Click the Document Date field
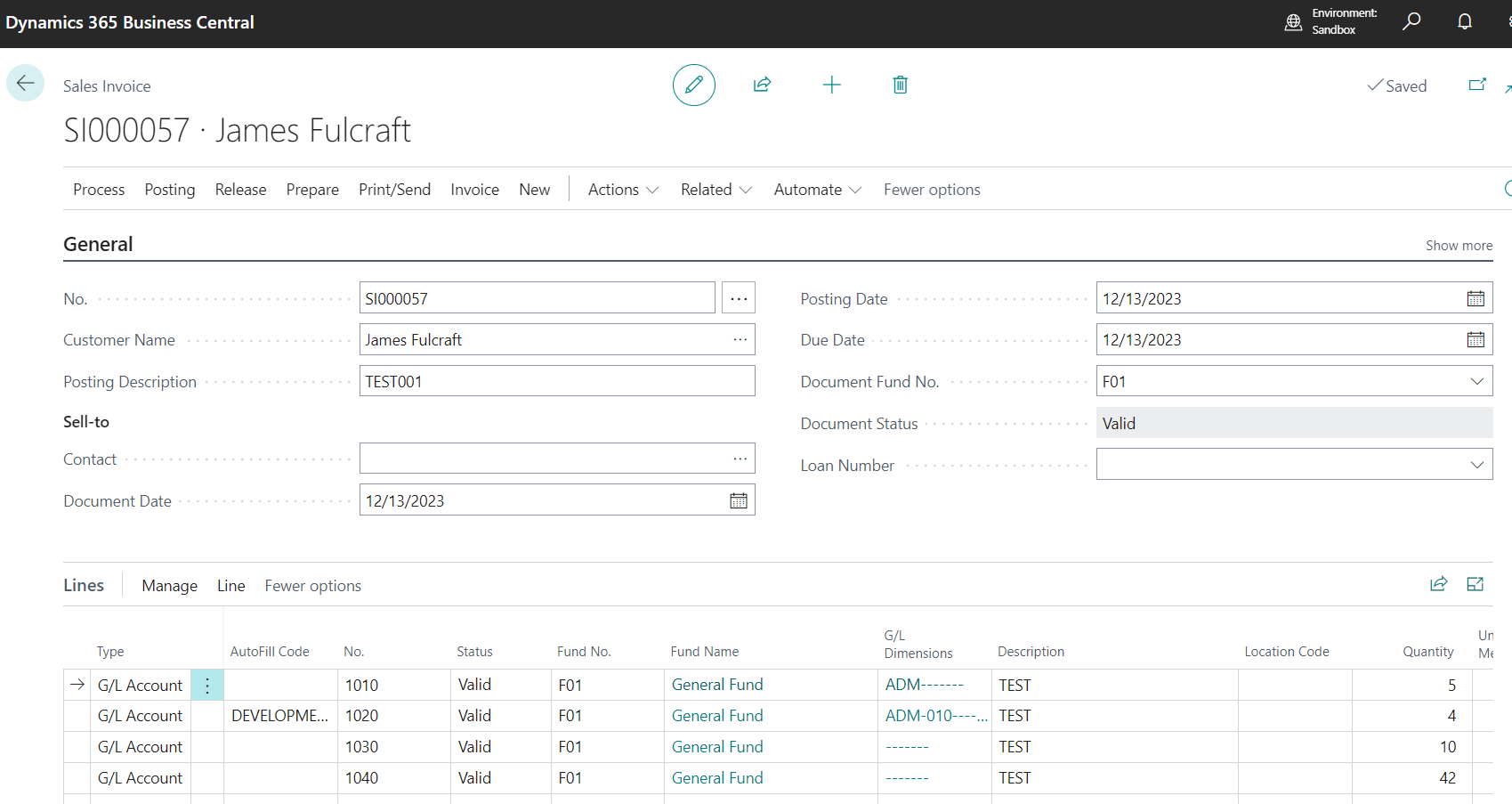The height and width of the screenshot is (804, 1512). click(x=557, y=500)
